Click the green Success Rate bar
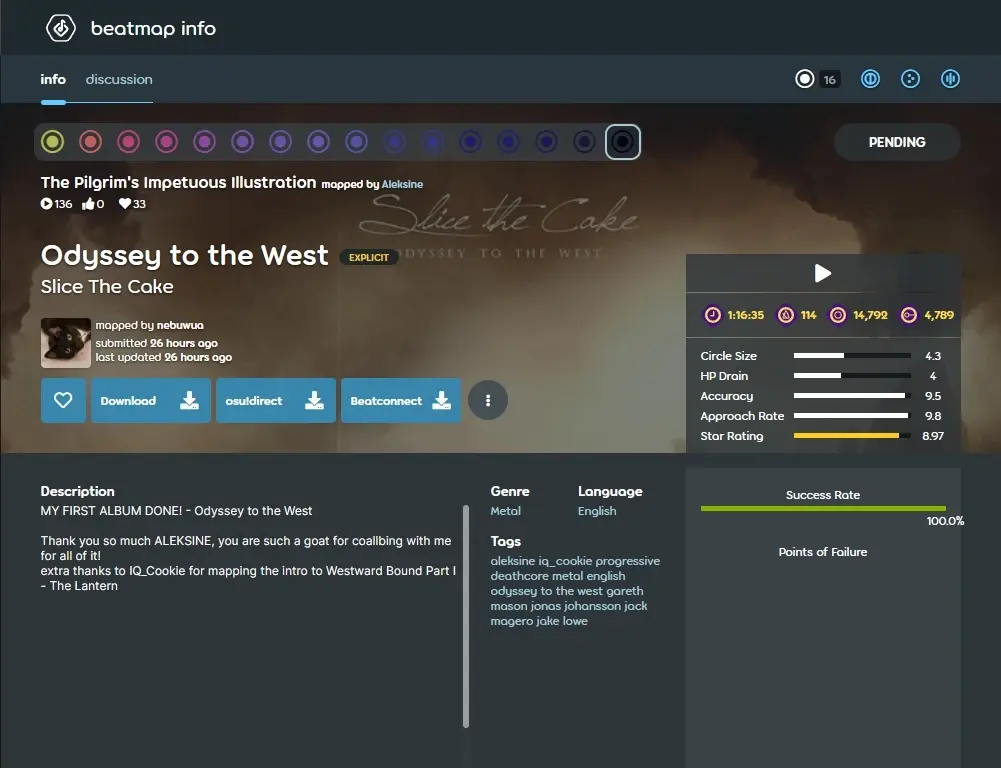The image size is (1001, 768). click(x=823, y=509)
